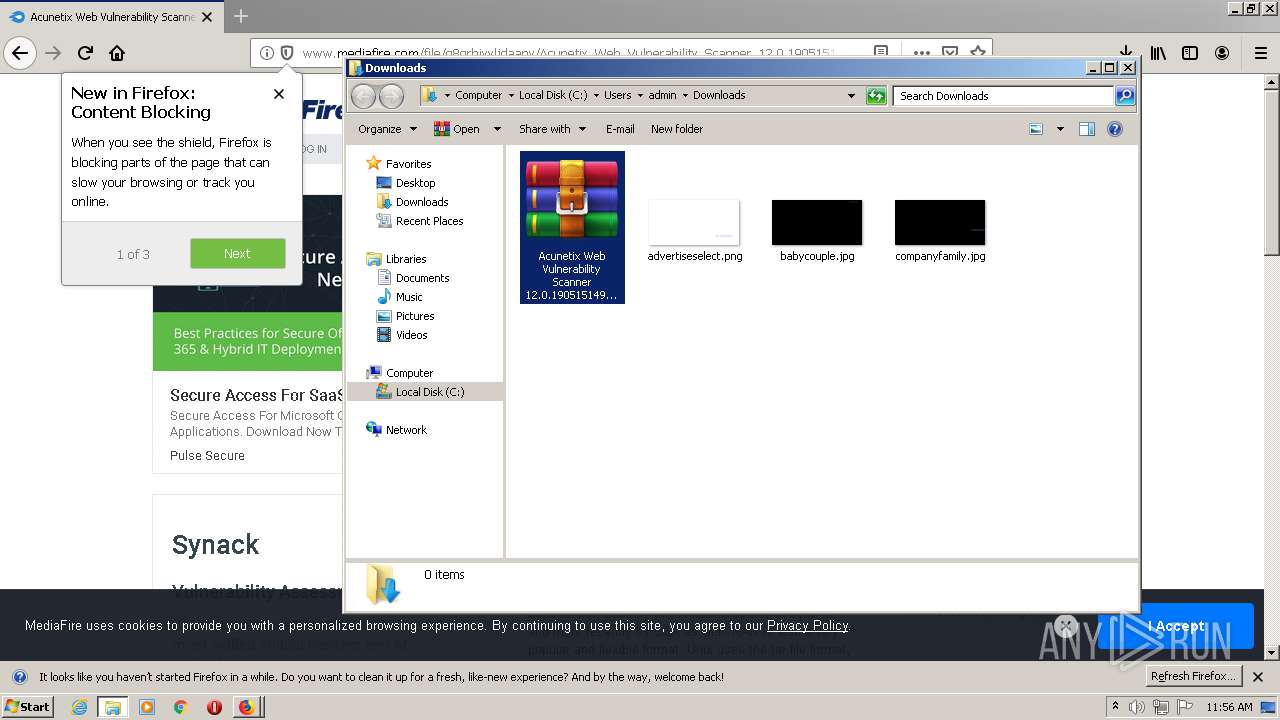Screen dimensions: 1280x720
Task: Open the selected file with Open button
Action: pyautogui.click(x=458, y=129)
